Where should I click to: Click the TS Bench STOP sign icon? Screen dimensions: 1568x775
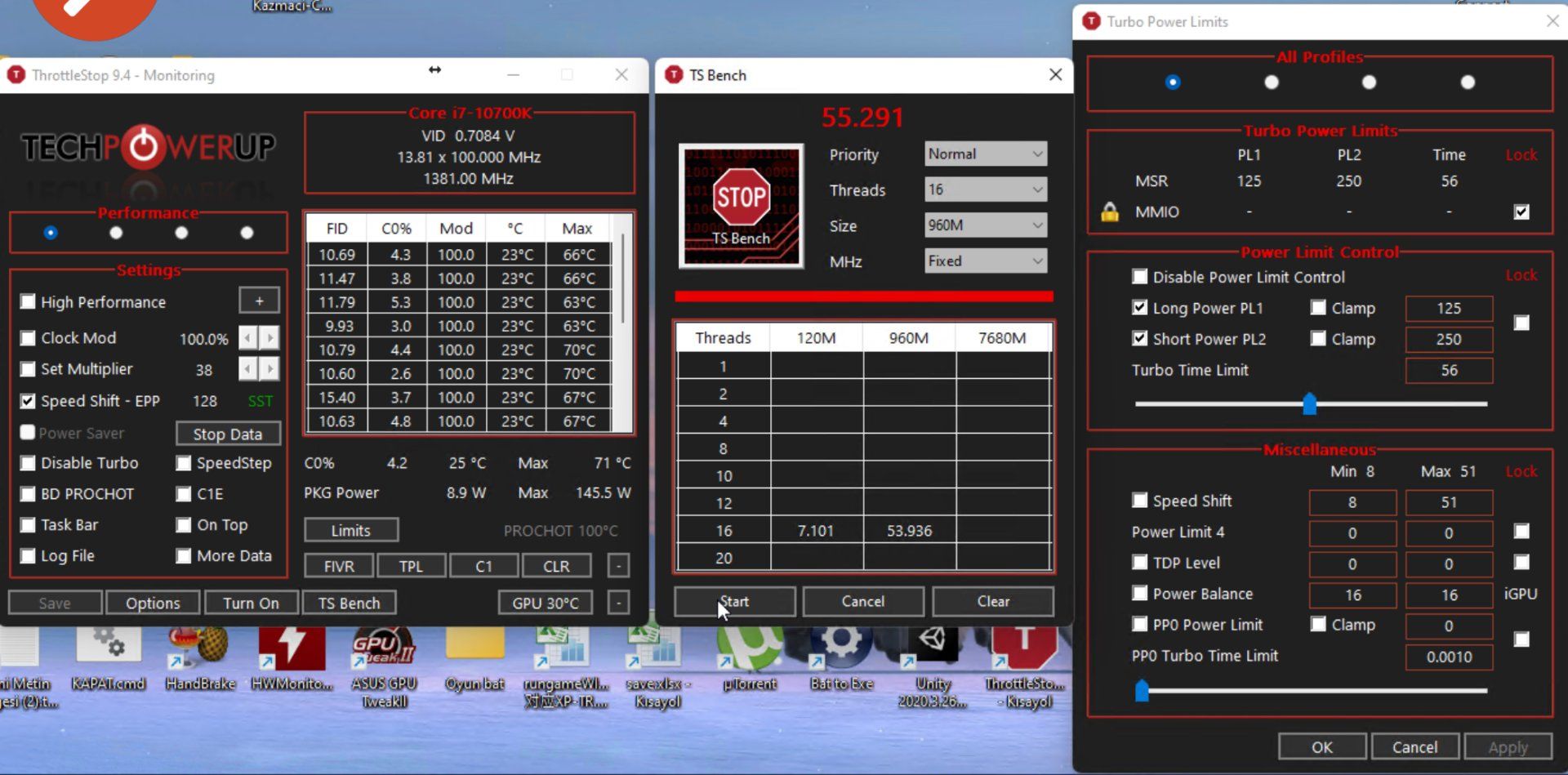741,206
